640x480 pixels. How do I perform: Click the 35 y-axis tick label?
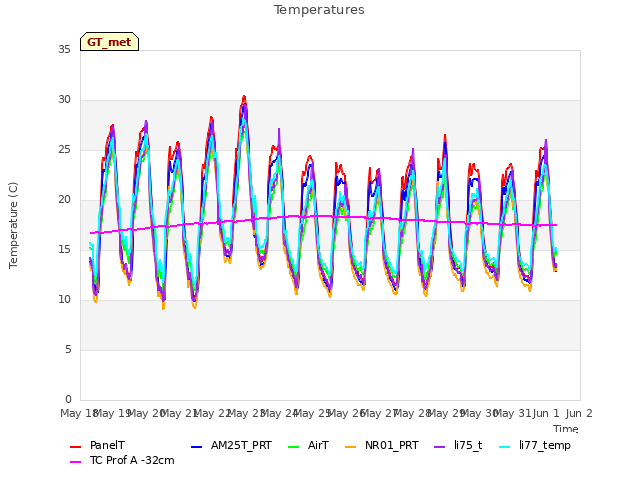click(x=64, y=49)
